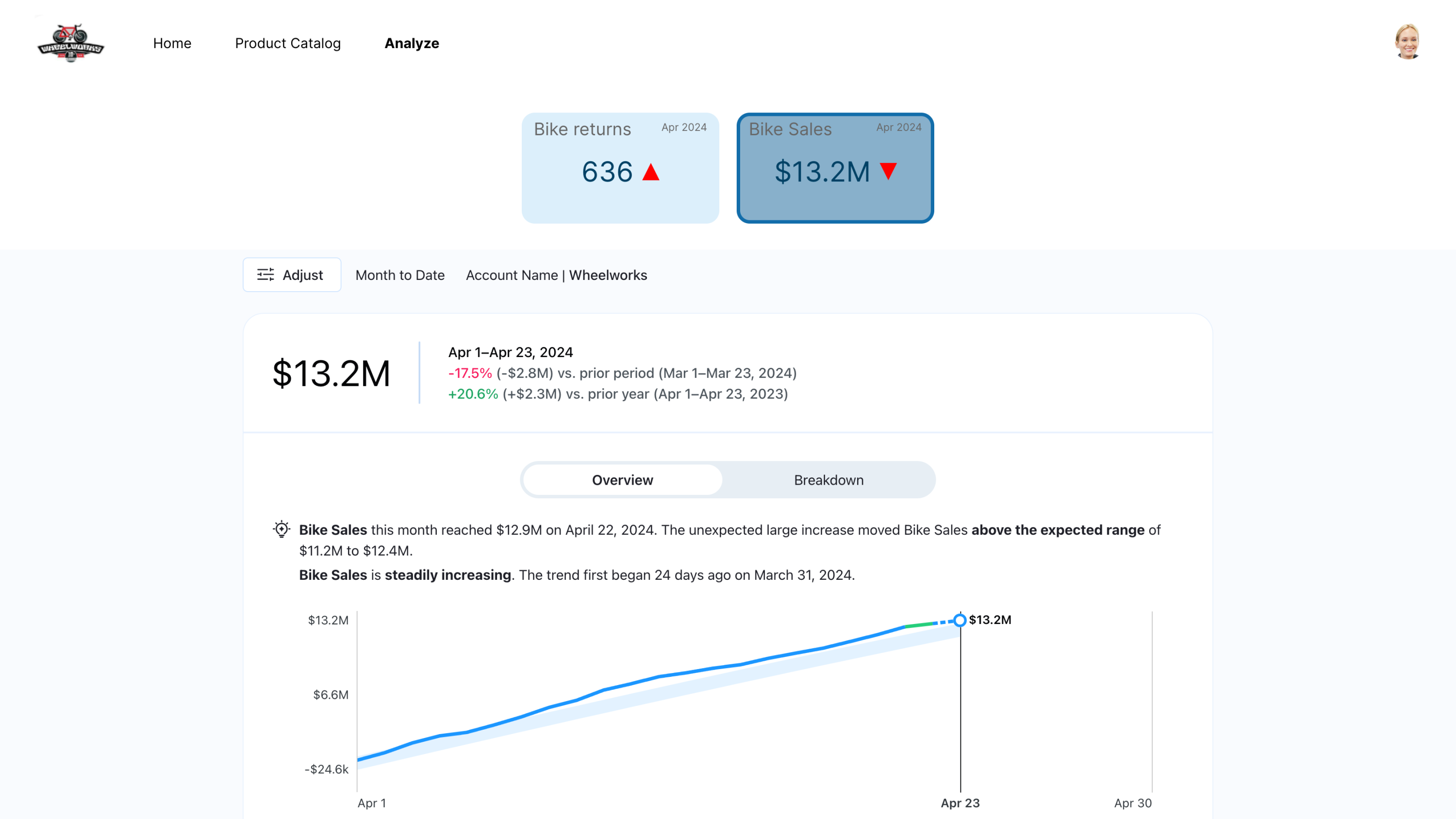Click the red down triangle on Bike Sales

pos(888,171)
